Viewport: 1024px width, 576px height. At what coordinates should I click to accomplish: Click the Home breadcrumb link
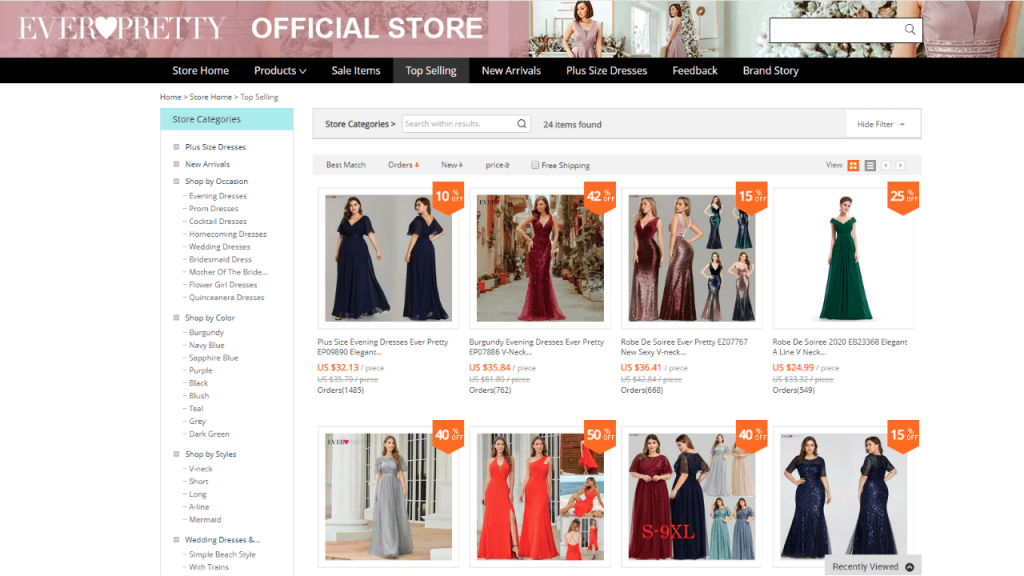pos(170,97)
